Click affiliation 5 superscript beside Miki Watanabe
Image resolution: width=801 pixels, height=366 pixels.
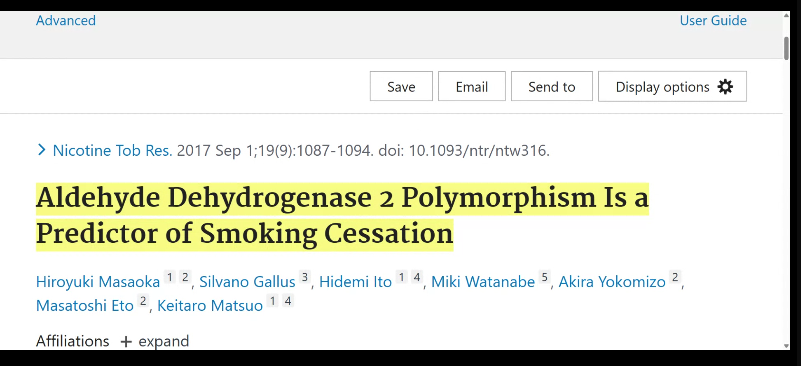544,278
